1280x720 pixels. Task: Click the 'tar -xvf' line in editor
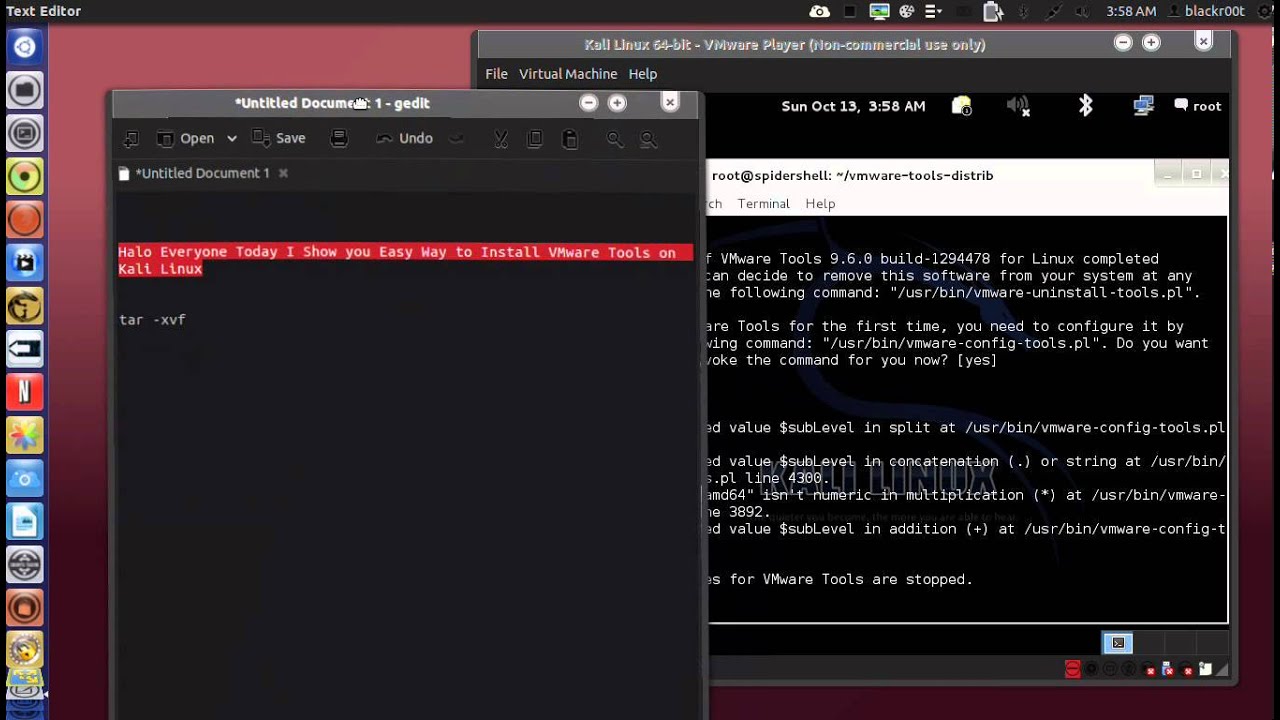(152, 320)
